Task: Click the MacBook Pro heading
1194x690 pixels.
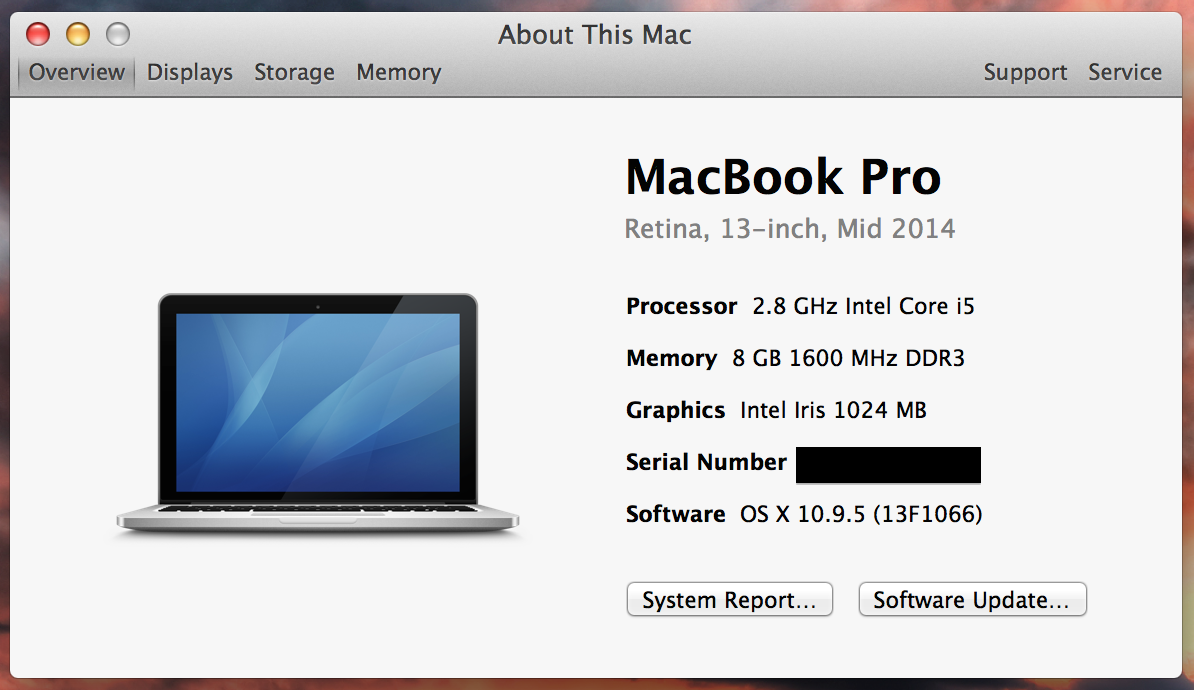Action: (x=783, y=177)
